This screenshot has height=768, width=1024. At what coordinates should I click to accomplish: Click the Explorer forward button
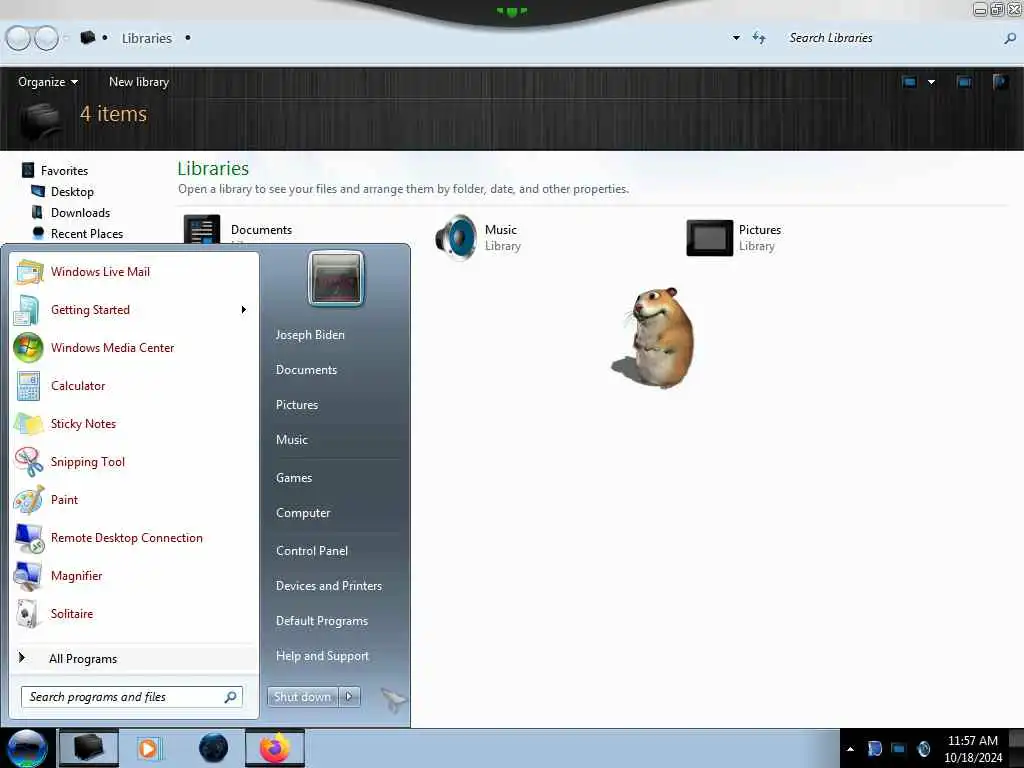(x=46, y=38)
